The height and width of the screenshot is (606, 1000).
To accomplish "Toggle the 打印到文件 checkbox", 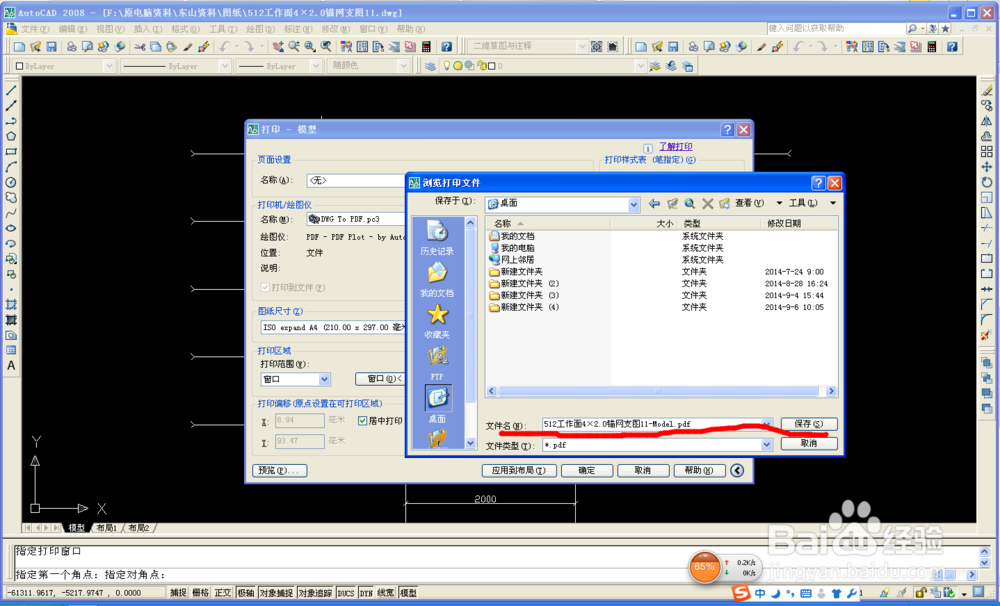I will click(x=265, y=288).
